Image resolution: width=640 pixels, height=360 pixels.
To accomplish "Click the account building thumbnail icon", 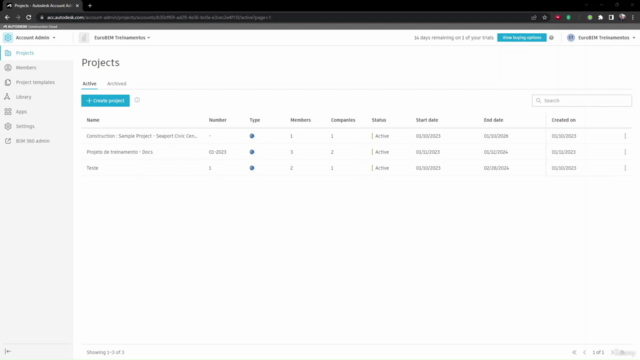I will (x=84, y=38).
